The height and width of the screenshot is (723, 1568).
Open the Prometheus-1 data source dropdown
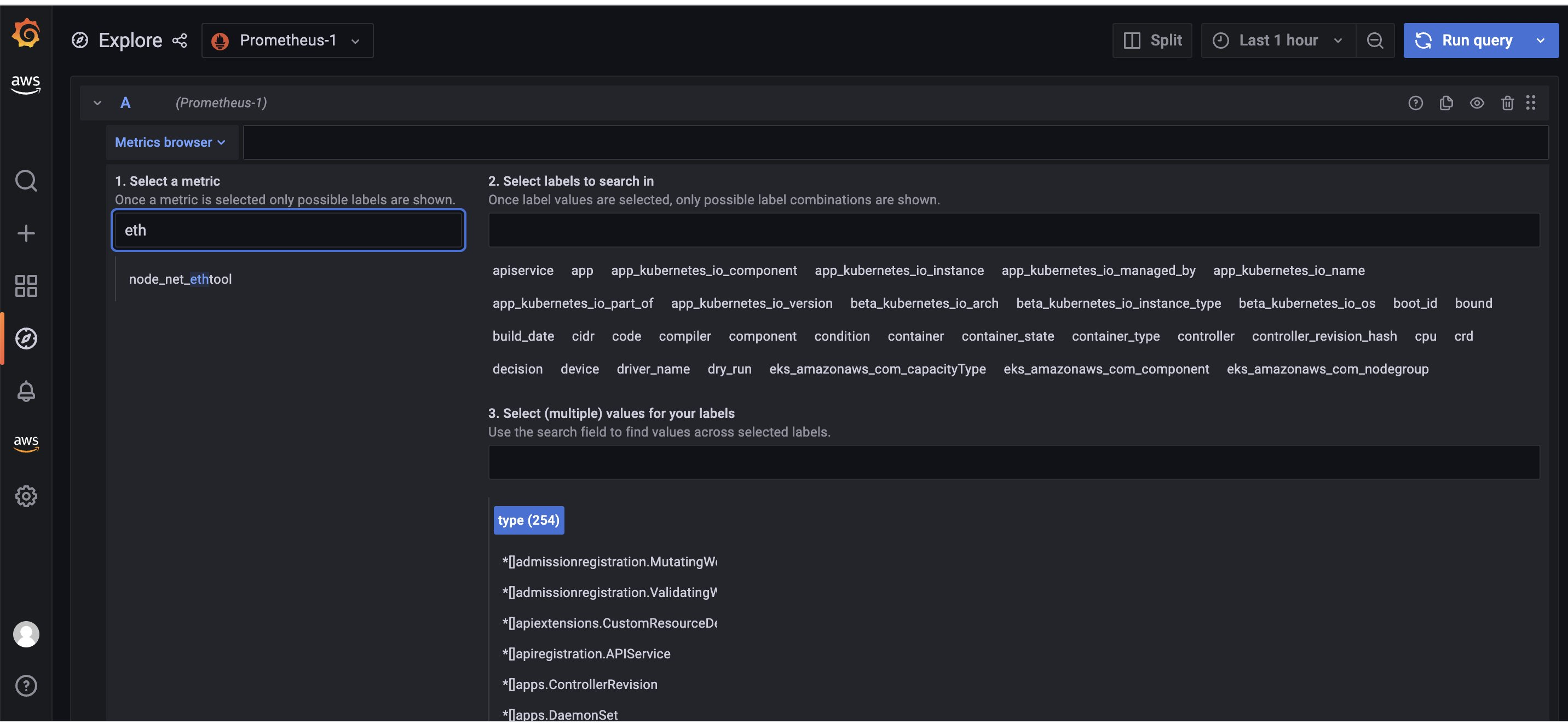[287, 40]
